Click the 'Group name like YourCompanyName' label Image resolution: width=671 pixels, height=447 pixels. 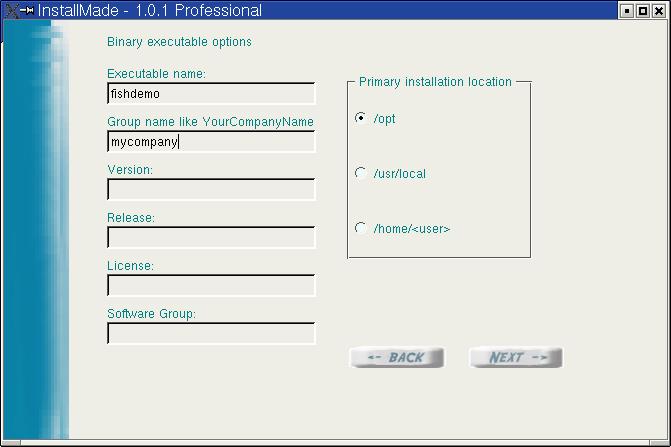210,122
